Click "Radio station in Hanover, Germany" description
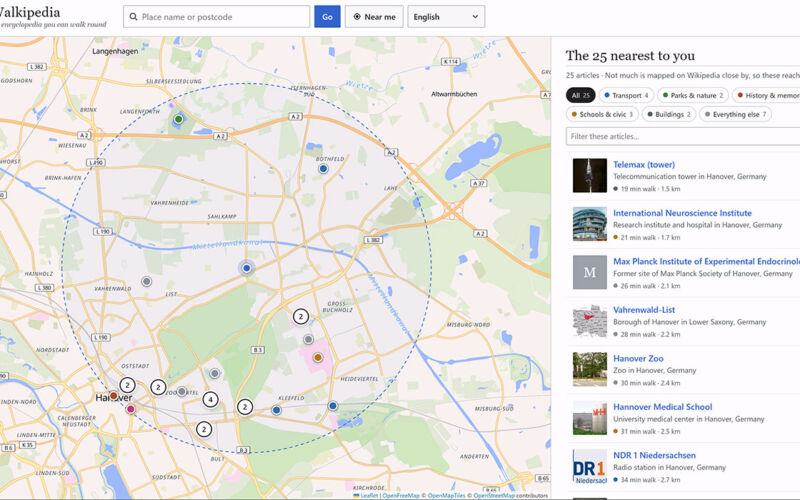This screenshot has width=800, height=500. [669, 467]
